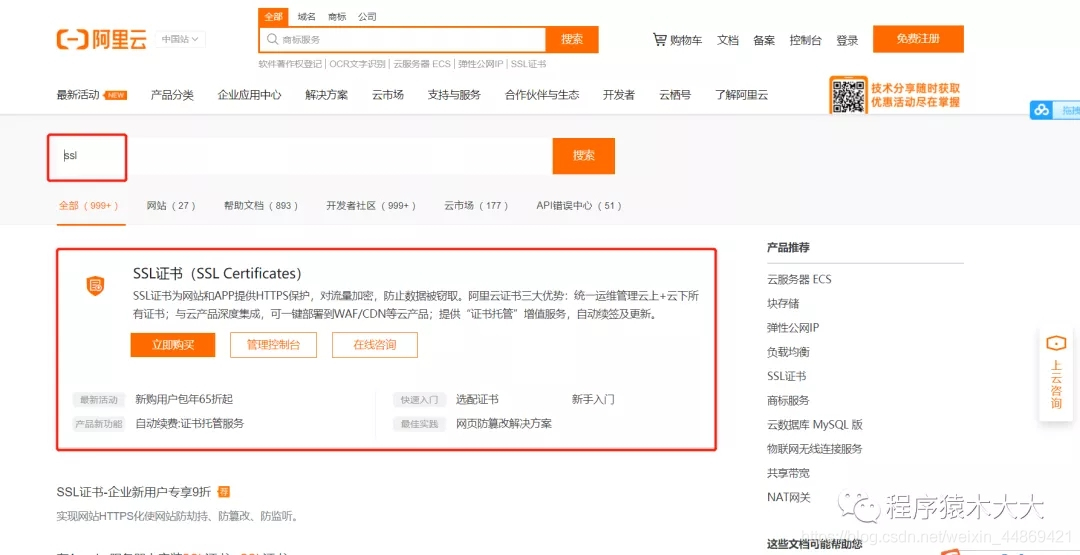Open 云数据库 MySQL 版 recommendation
Viewport: 1080px width, 555px height.
click(x=815, y=424)
